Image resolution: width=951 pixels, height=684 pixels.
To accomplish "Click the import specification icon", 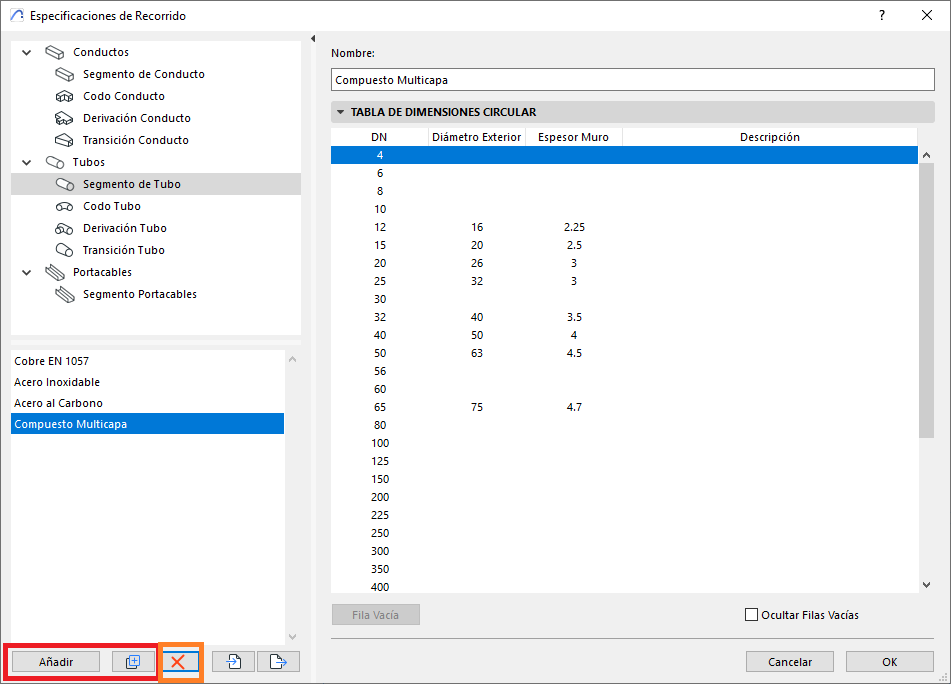I will click(x=233, y=662).
